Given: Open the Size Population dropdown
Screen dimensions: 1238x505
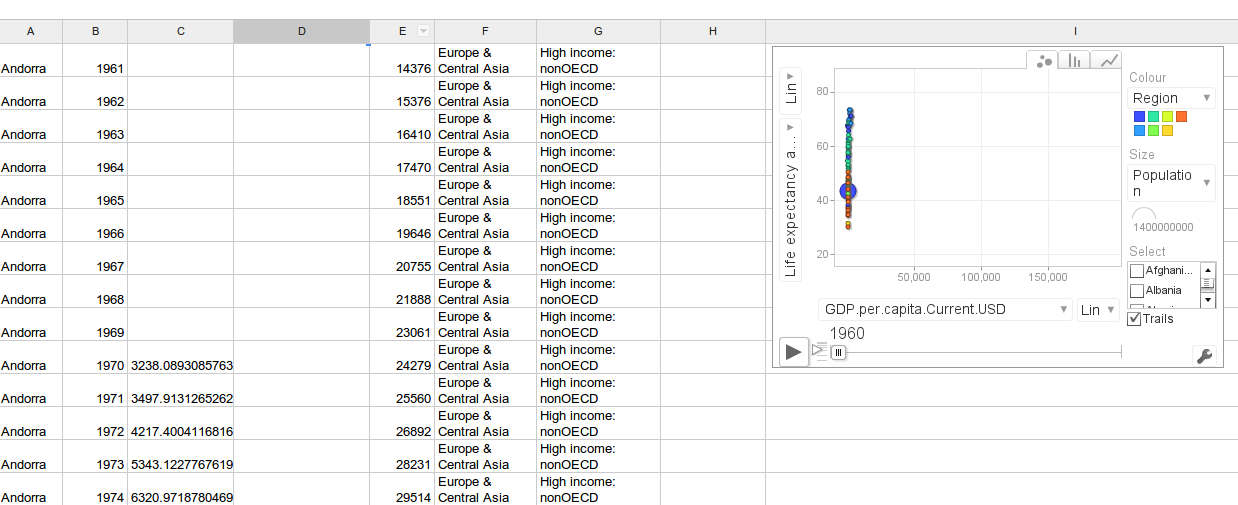Looking at the screenshot, I should (x=1171, y=183).
